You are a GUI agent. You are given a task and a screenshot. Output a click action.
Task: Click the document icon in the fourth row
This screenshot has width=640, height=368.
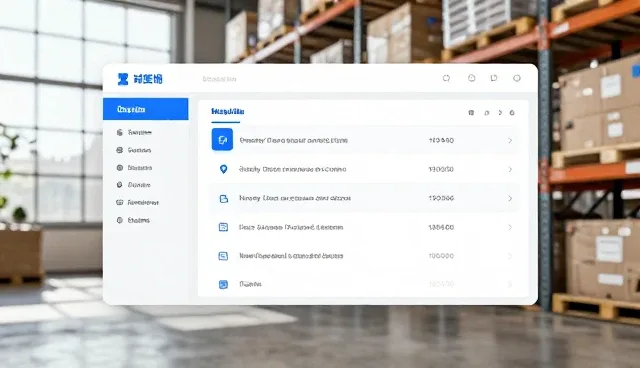coord(223,227)
